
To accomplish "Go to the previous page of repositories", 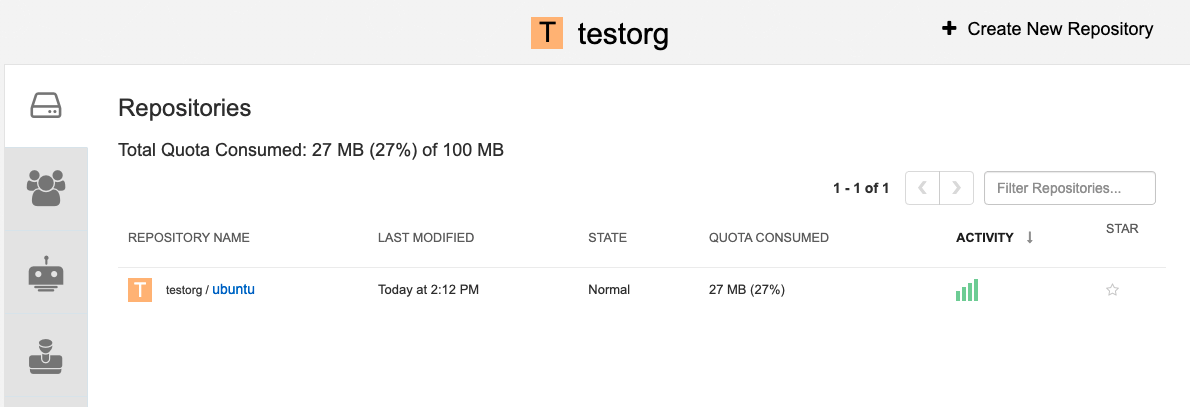I will pos(922,188).
